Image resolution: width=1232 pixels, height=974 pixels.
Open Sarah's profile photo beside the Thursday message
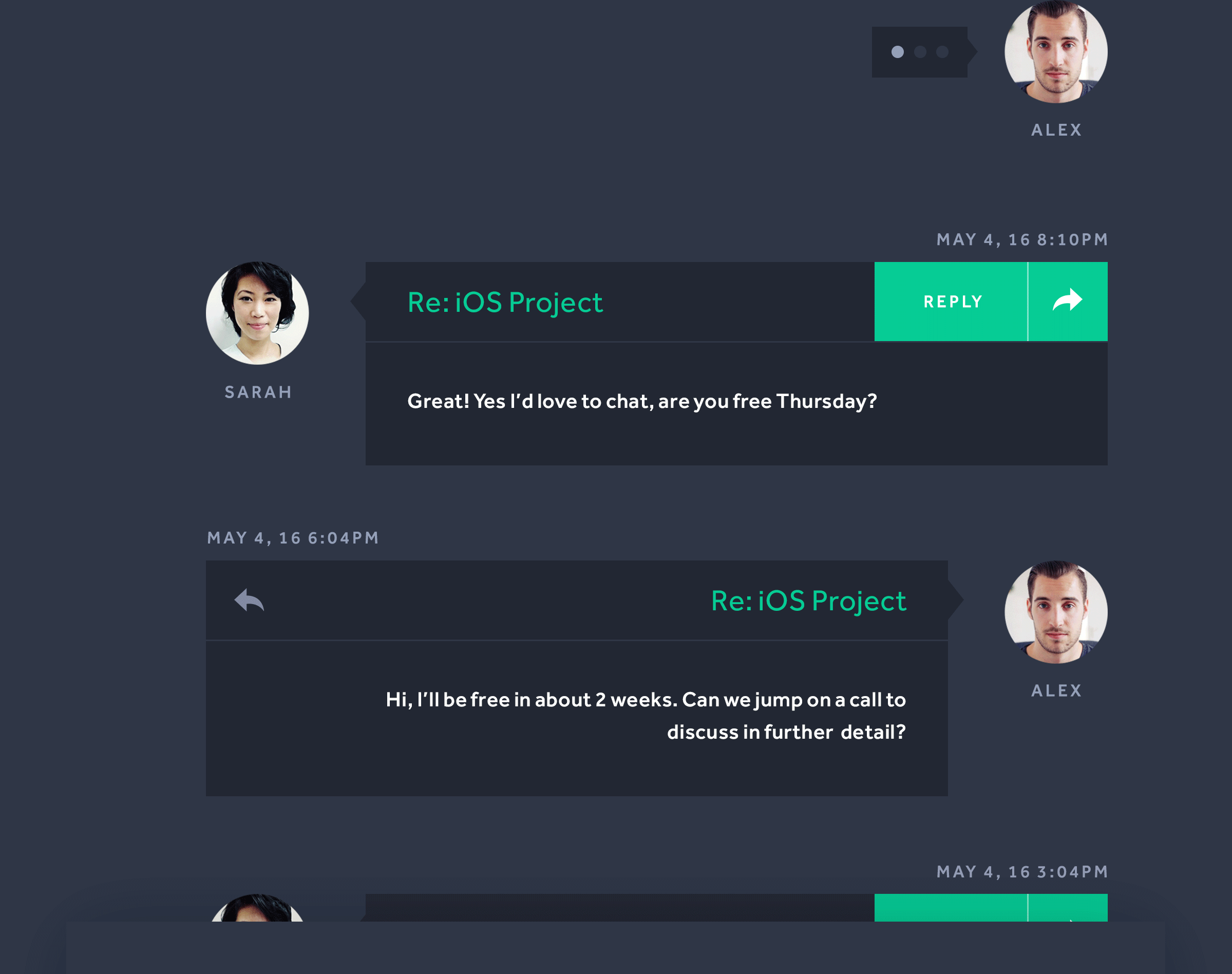tap(257, 313)
